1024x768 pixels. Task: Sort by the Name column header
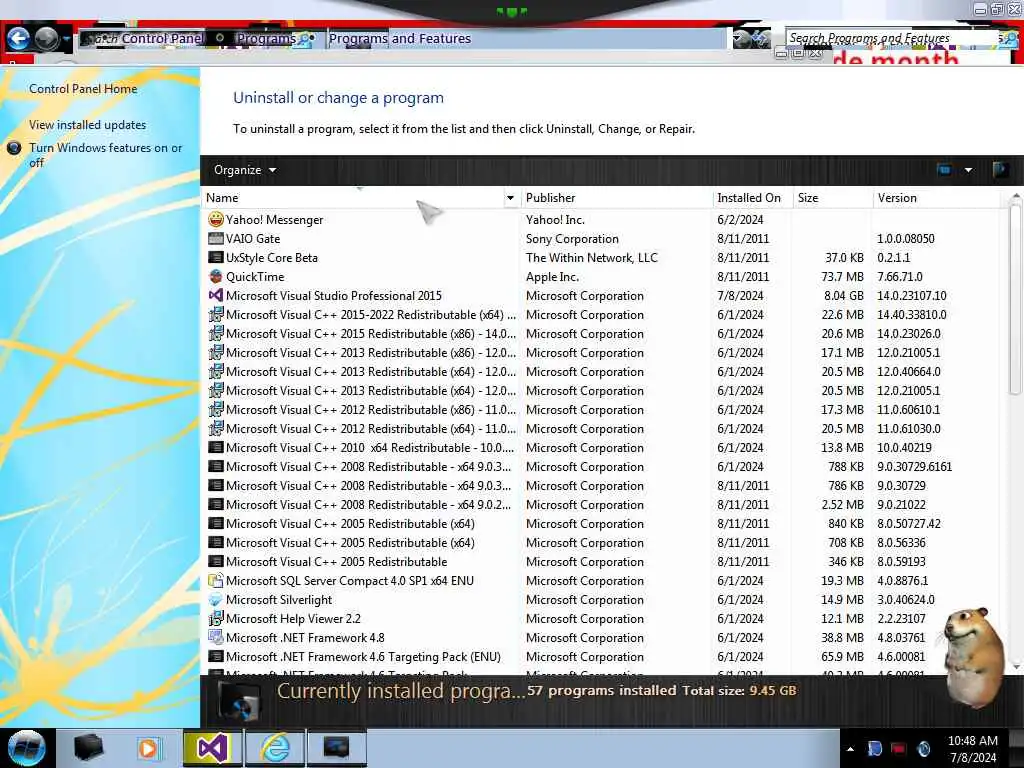(x=353, y=198)
